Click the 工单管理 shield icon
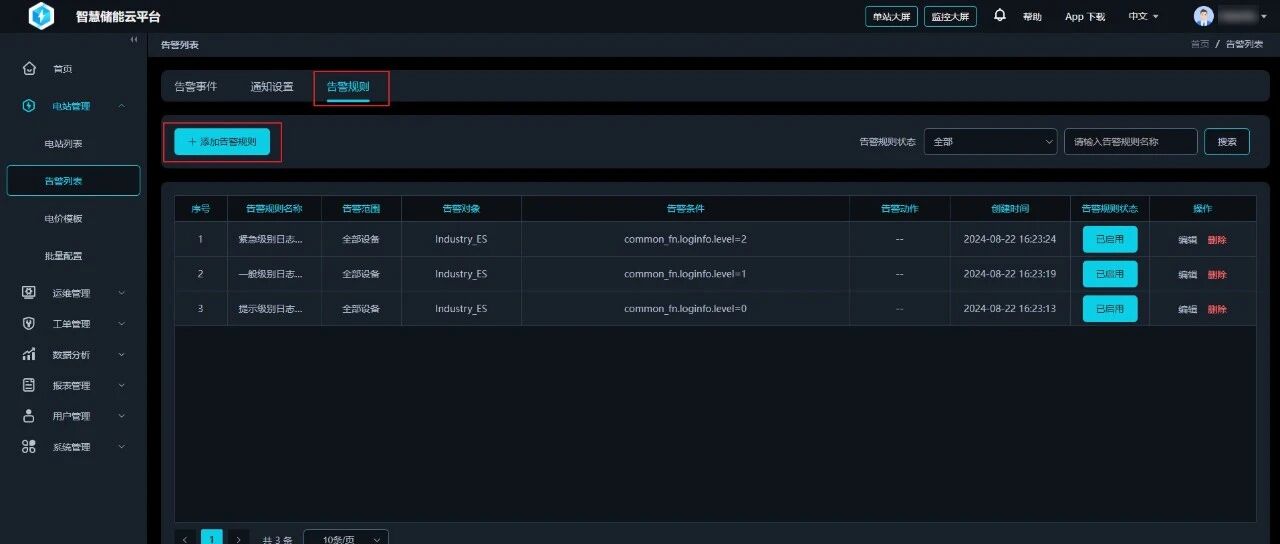 (x=29, y=324)
